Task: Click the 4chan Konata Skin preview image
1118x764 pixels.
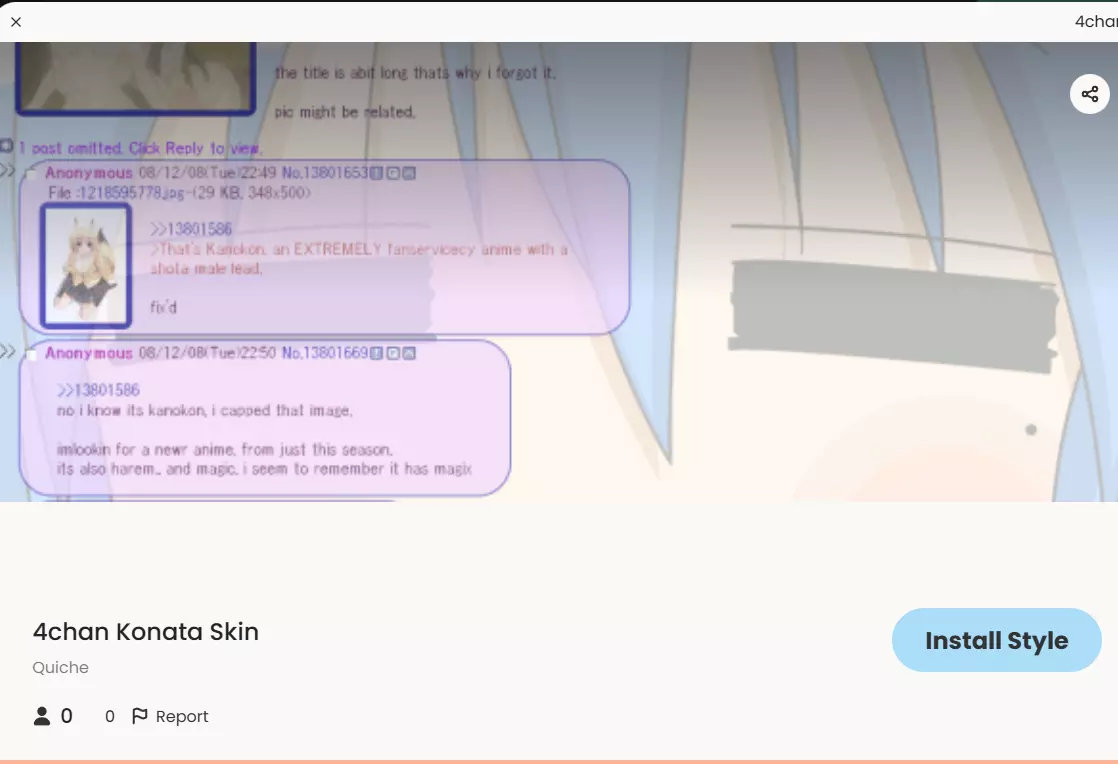Action: coord(559,272)
